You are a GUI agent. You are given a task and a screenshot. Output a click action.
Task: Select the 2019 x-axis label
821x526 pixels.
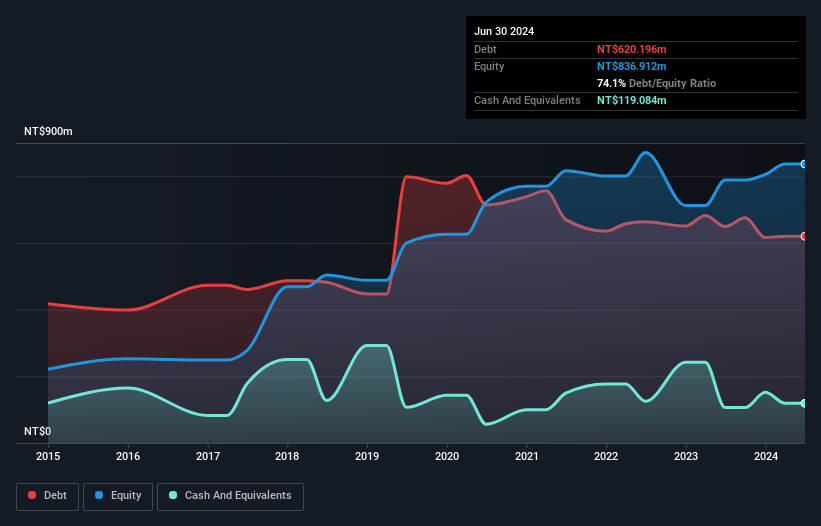tap(367, 456)
